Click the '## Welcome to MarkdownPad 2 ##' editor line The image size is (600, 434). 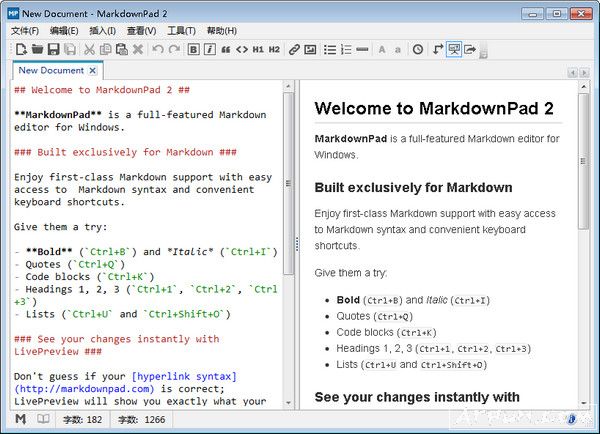tap(102, 90)
